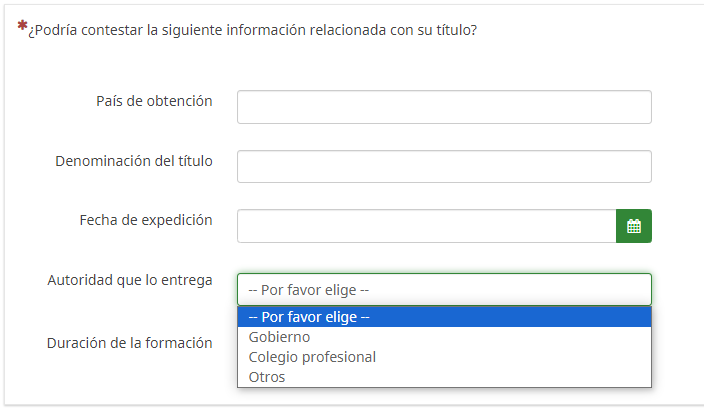The image size is (704, 410).
Task: Select the "Colegio profesional" option
Action: click(312, 357)
